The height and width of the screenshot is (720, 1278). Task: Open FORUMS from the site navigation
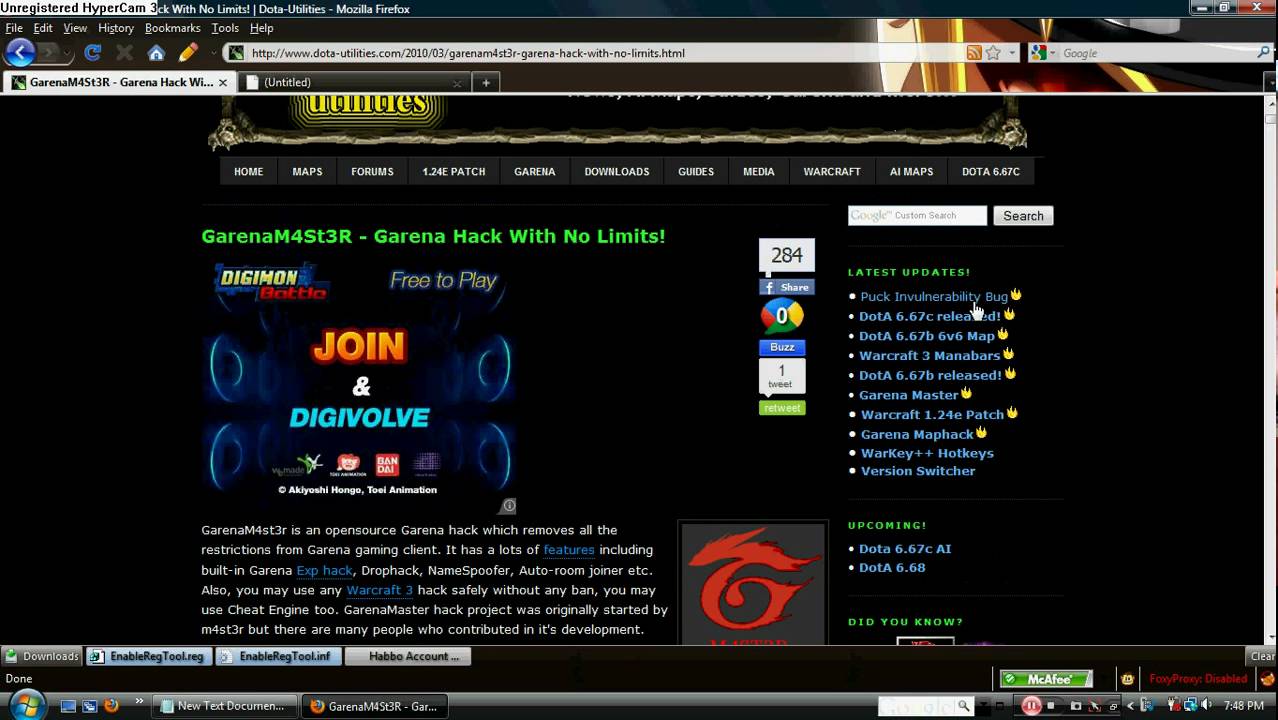[x=372, y=172]
